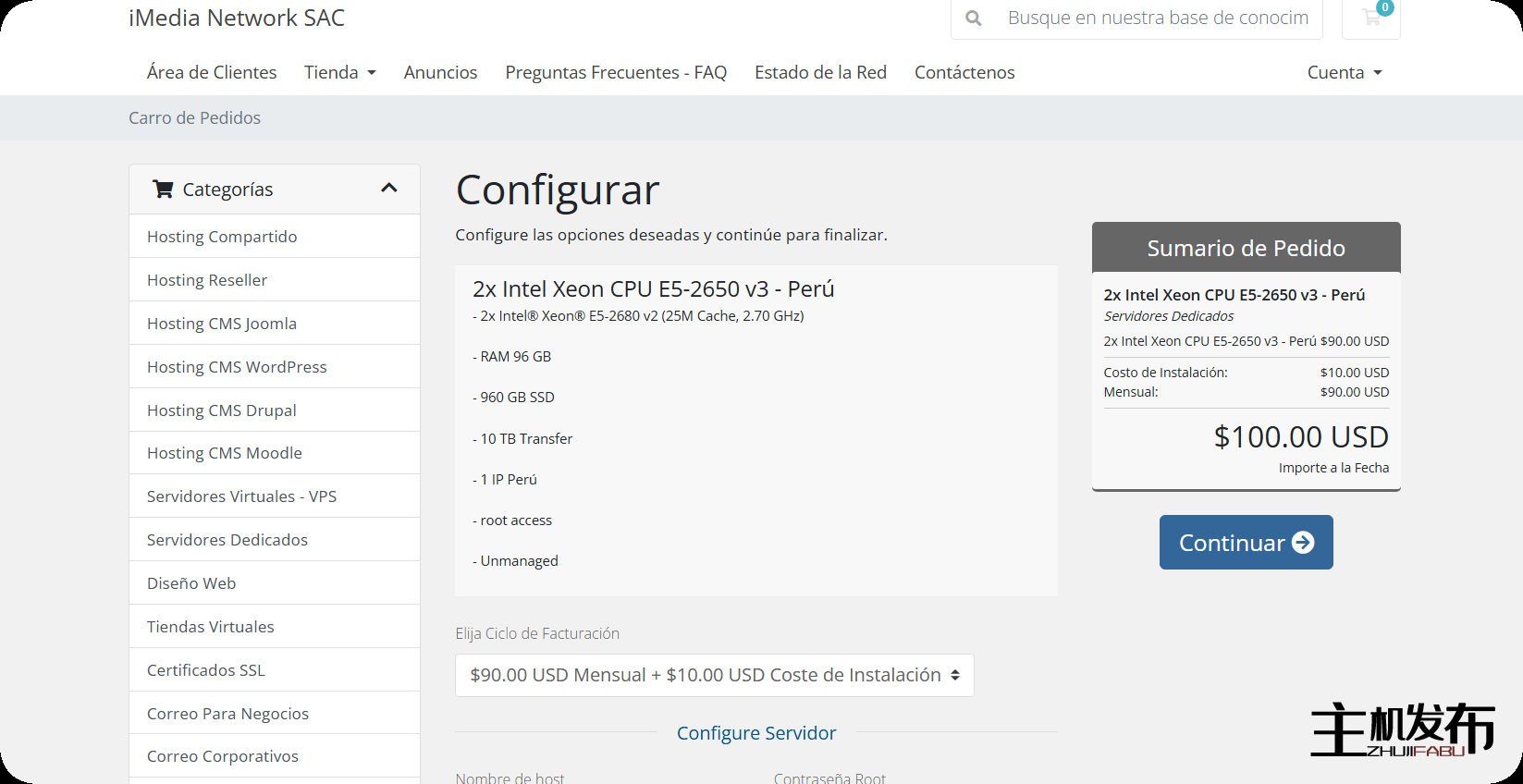Open Hosting CMS WordPress category

pyautogui.click(x=237, y=367)
